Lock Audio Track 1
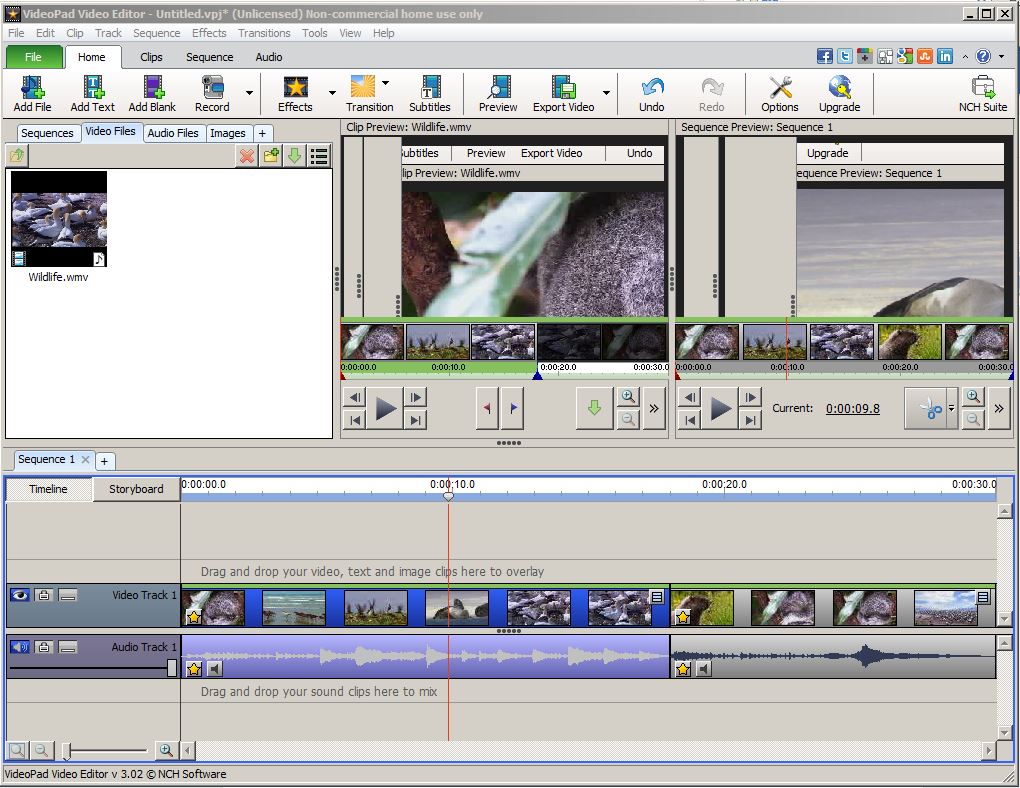The image size is (1020, 788). coord(44,647)
